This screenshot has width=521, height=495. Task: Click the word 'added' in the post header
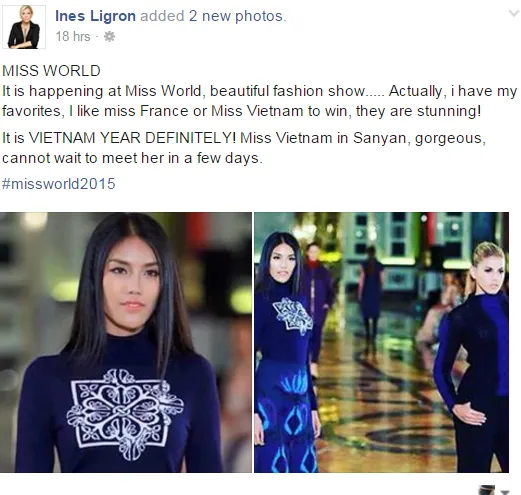(x=162, y=16)
